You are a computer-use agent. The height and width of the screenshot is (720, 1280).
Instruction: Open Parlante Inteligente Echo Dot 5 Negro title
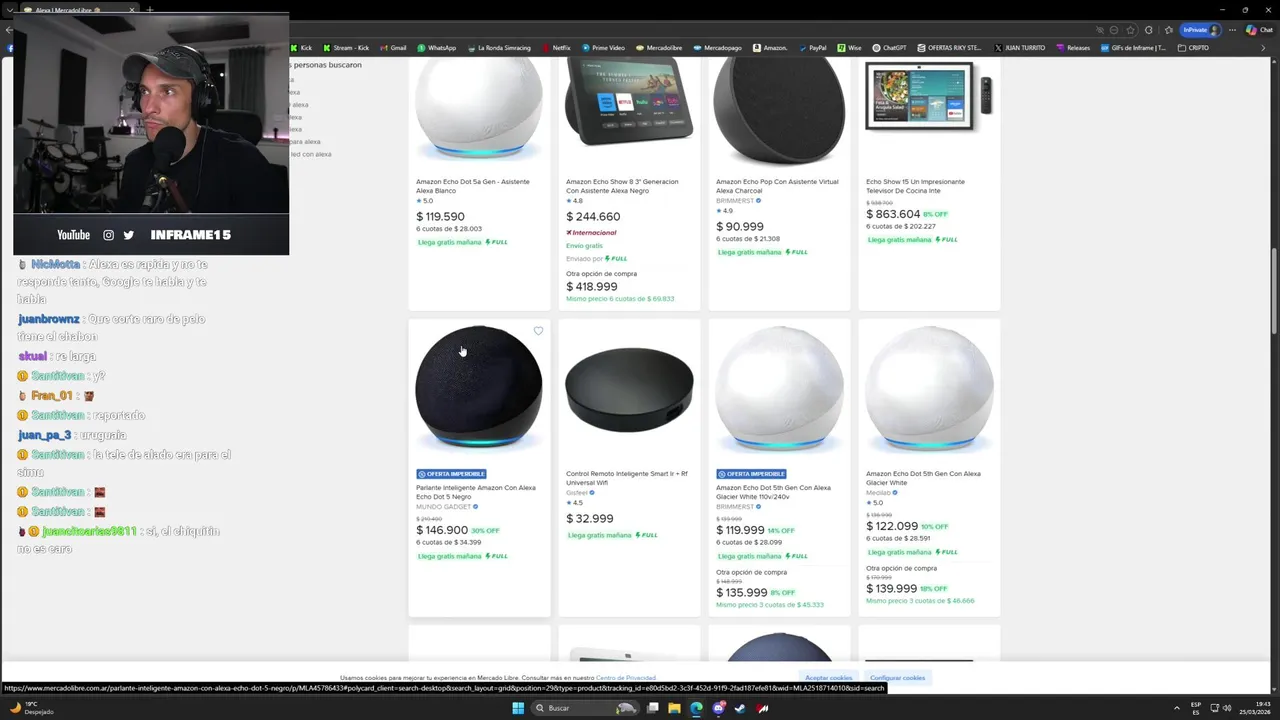(476, 492)
